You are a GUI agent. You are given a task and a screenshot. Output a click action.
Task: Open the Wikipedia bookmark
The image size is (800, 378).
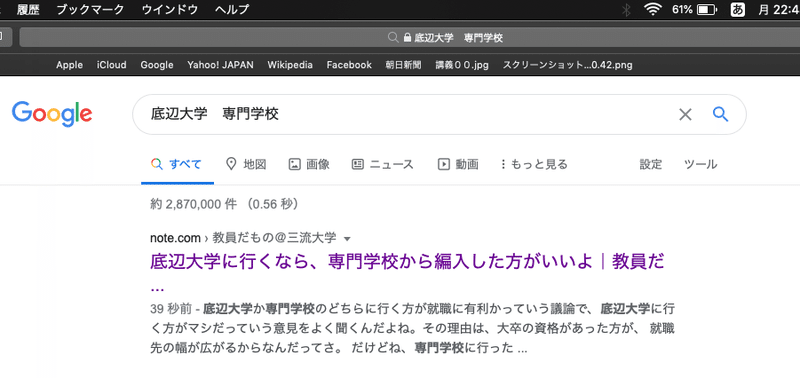click(x=290, y=65)
